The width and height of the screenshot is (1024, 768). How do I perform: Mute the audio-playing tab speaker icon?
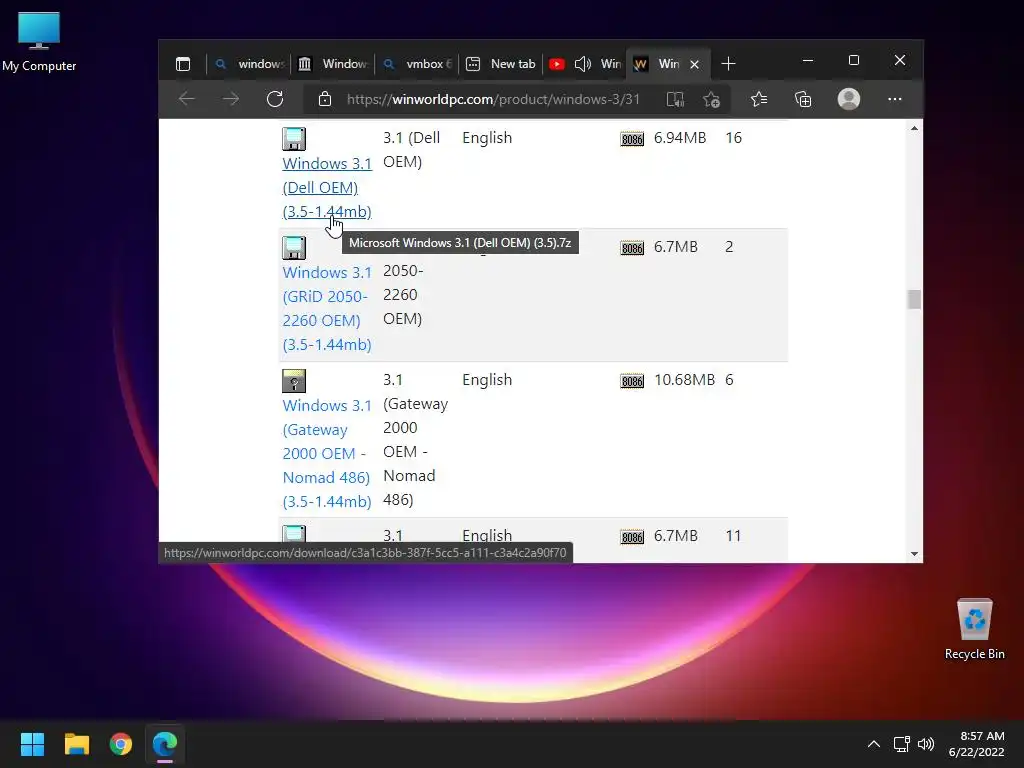(583, 63)
